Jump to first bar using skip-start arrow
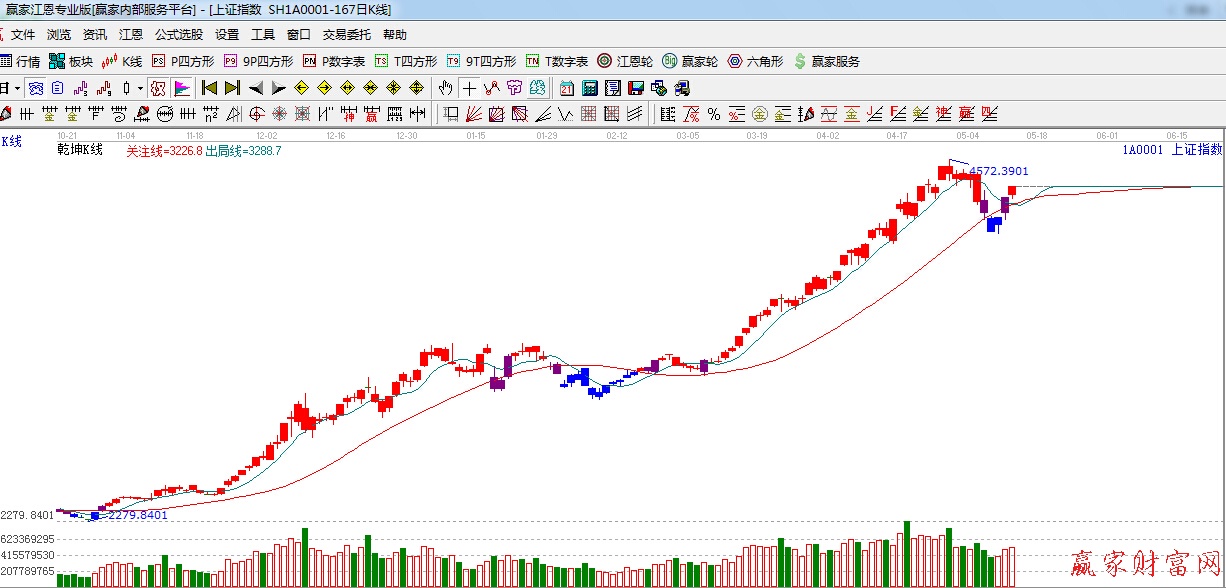This screenshot has width=1226, height=588. (209, 88)
